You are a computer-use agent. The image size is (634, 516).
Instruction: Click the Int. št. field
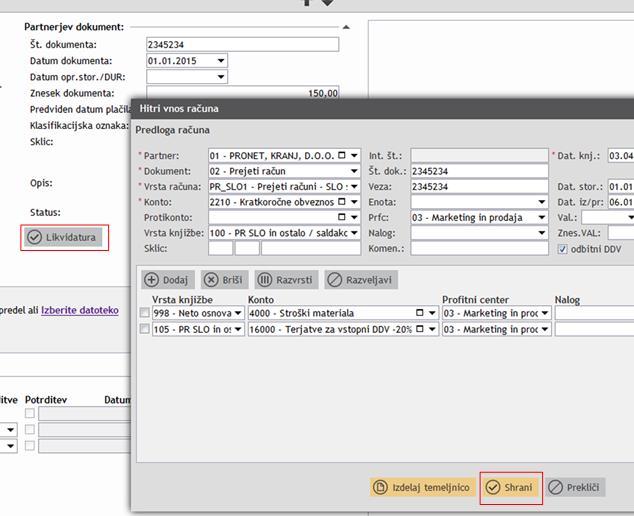480,156
